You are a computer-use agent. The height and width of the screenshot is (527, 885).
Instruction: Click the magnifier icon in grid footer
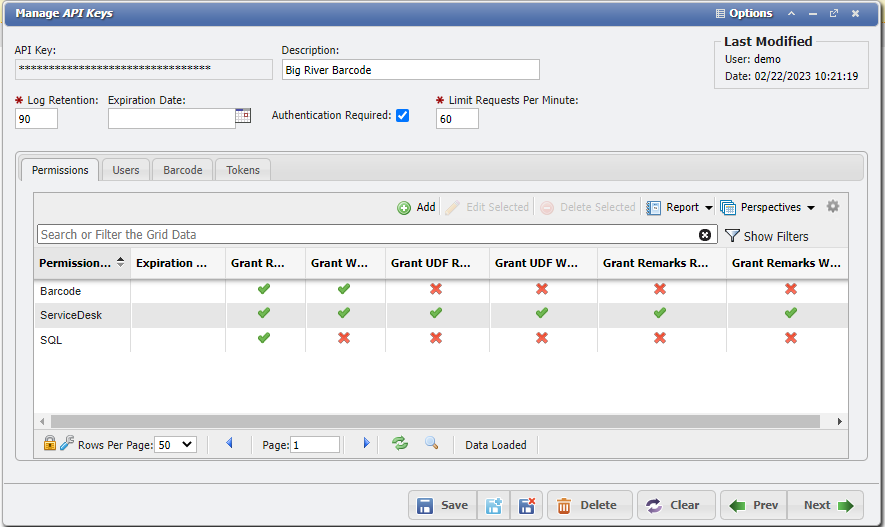tap(431, 443)
